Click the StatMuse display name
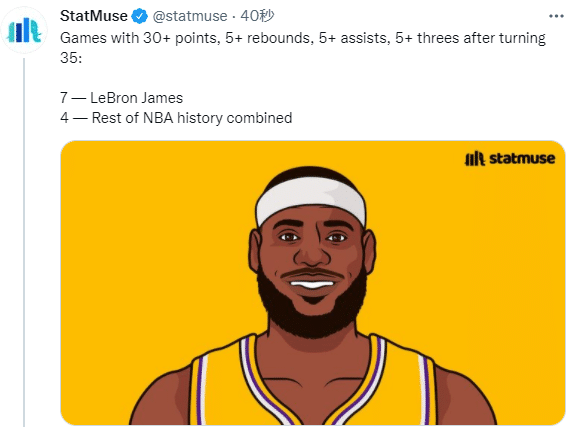Image resolution: width=573 pixels, height=427 pixels. click(x=94, y=16)
